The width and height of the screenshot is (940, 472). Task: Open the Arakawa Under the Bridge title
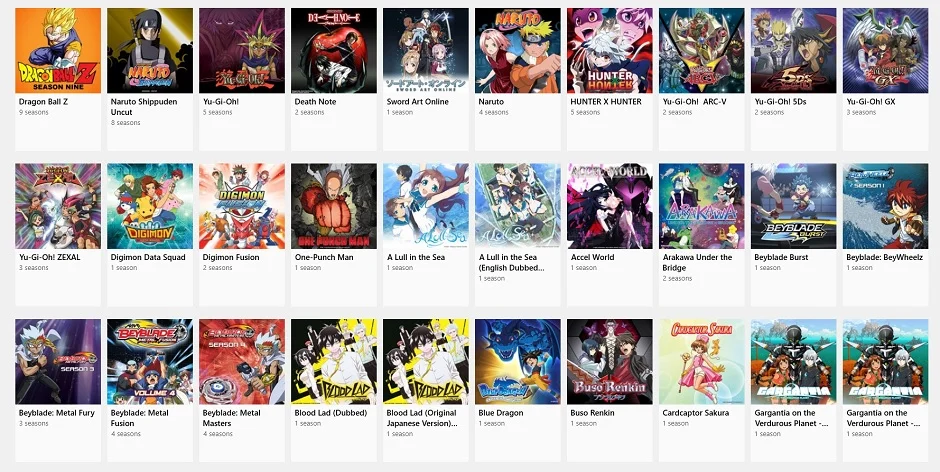(x=697, y=262)
